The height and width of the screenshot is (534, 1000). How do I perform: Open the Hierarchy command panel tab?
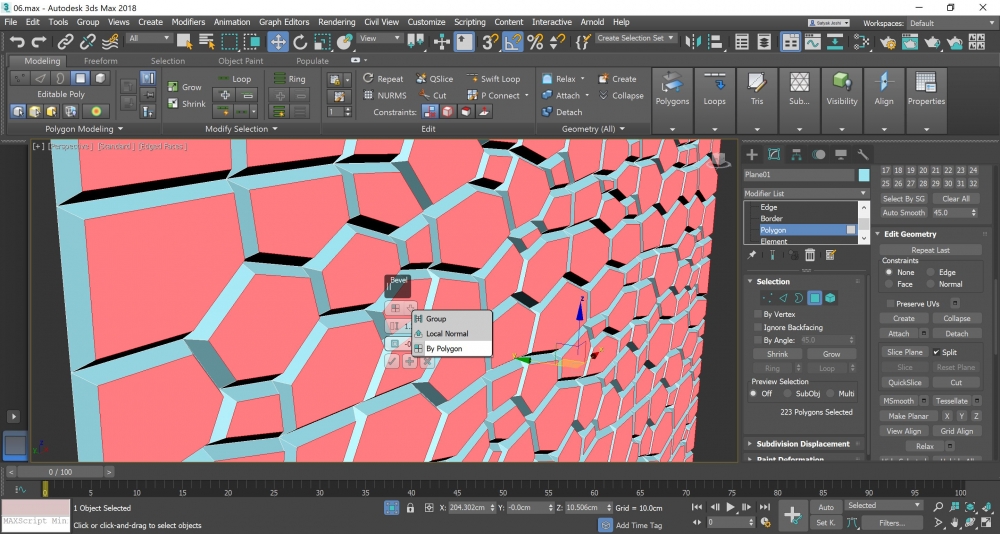pyautogui.click(x=796, y=154)
